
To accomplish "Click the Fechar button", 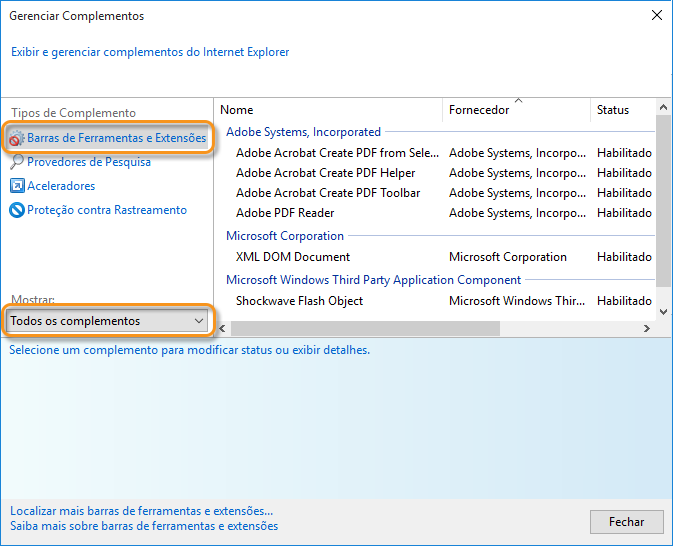I will (626, 522).
